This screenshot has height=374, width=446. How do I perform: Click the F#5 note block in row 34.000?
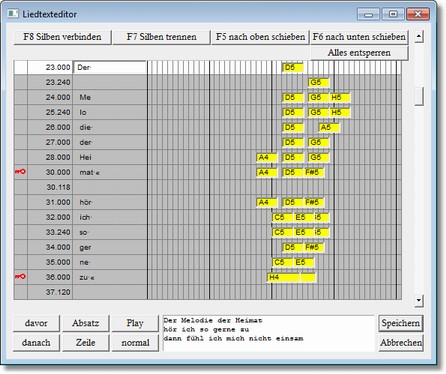pos(314,247)
